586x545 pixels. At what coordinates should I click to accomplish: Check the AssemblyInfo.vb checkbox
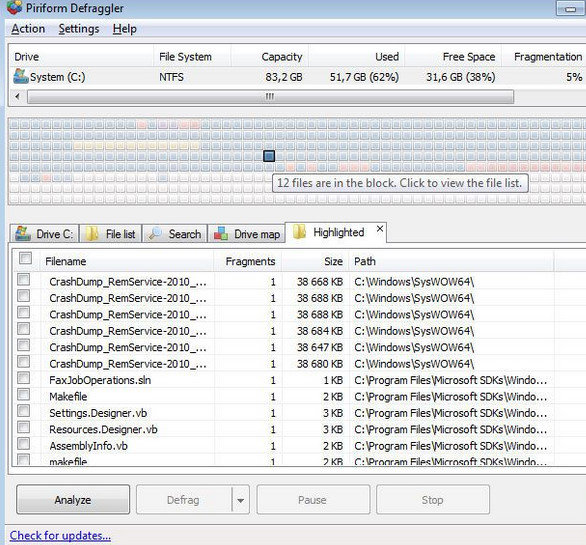tap(24, 444)
